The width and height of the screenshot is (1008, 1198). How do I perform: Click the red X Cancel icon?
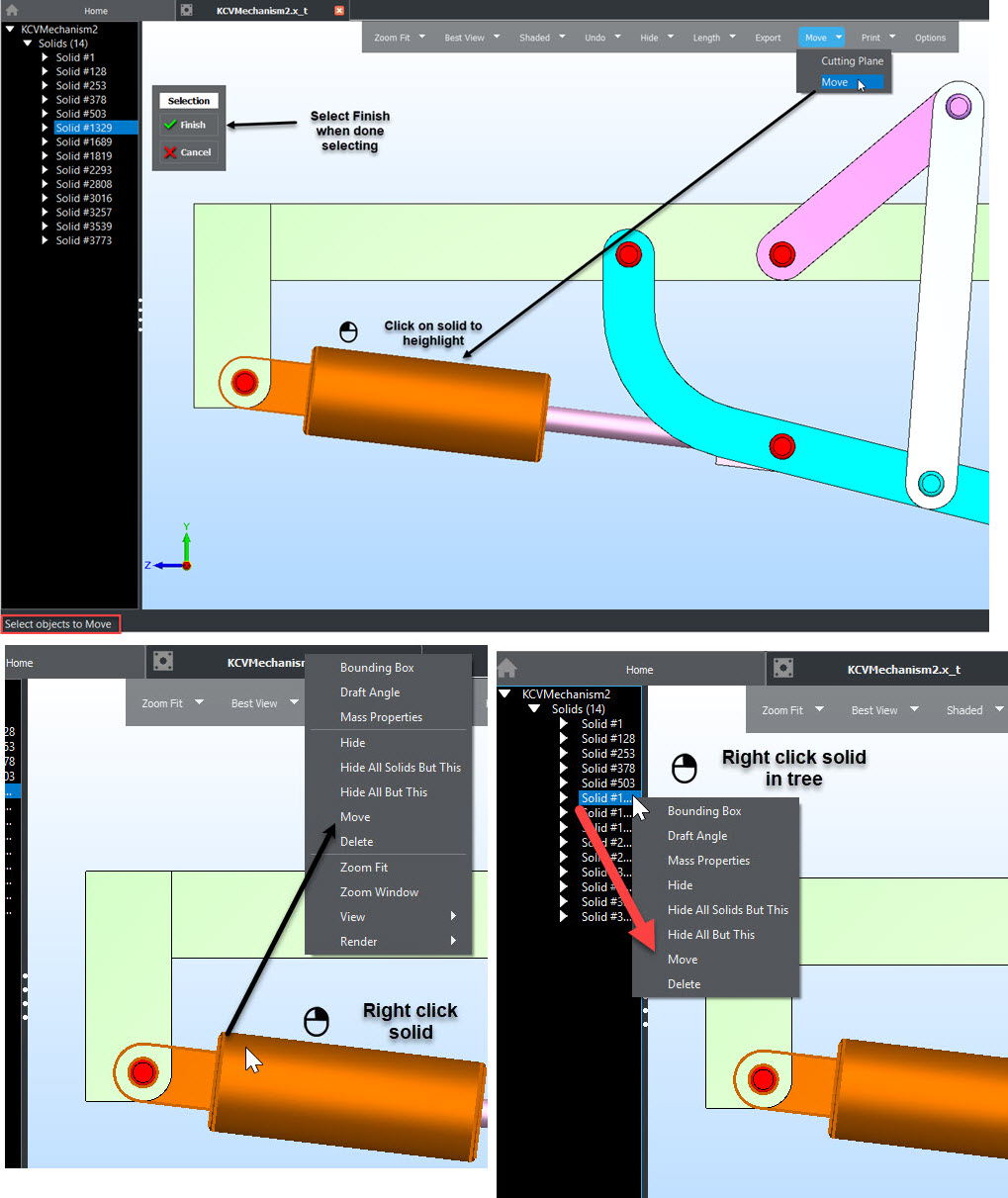171,152
